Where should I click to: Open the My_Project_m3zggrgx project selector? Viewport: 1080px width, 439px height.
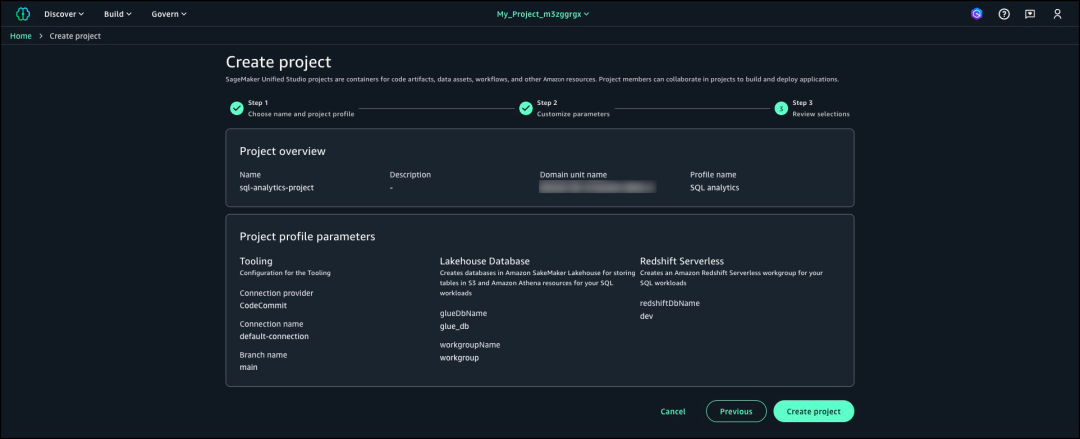point(543,14)
